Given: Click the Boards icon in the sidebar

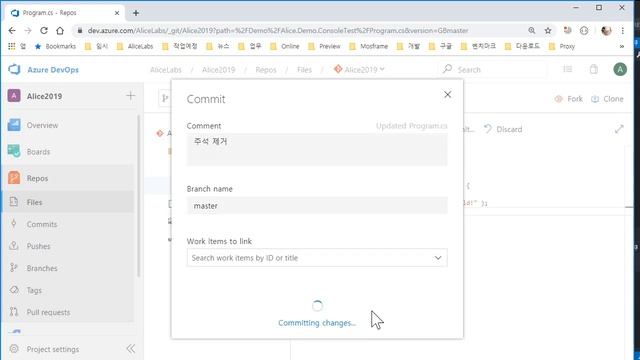Looking at the screenshot, I should tap(14, 151).
